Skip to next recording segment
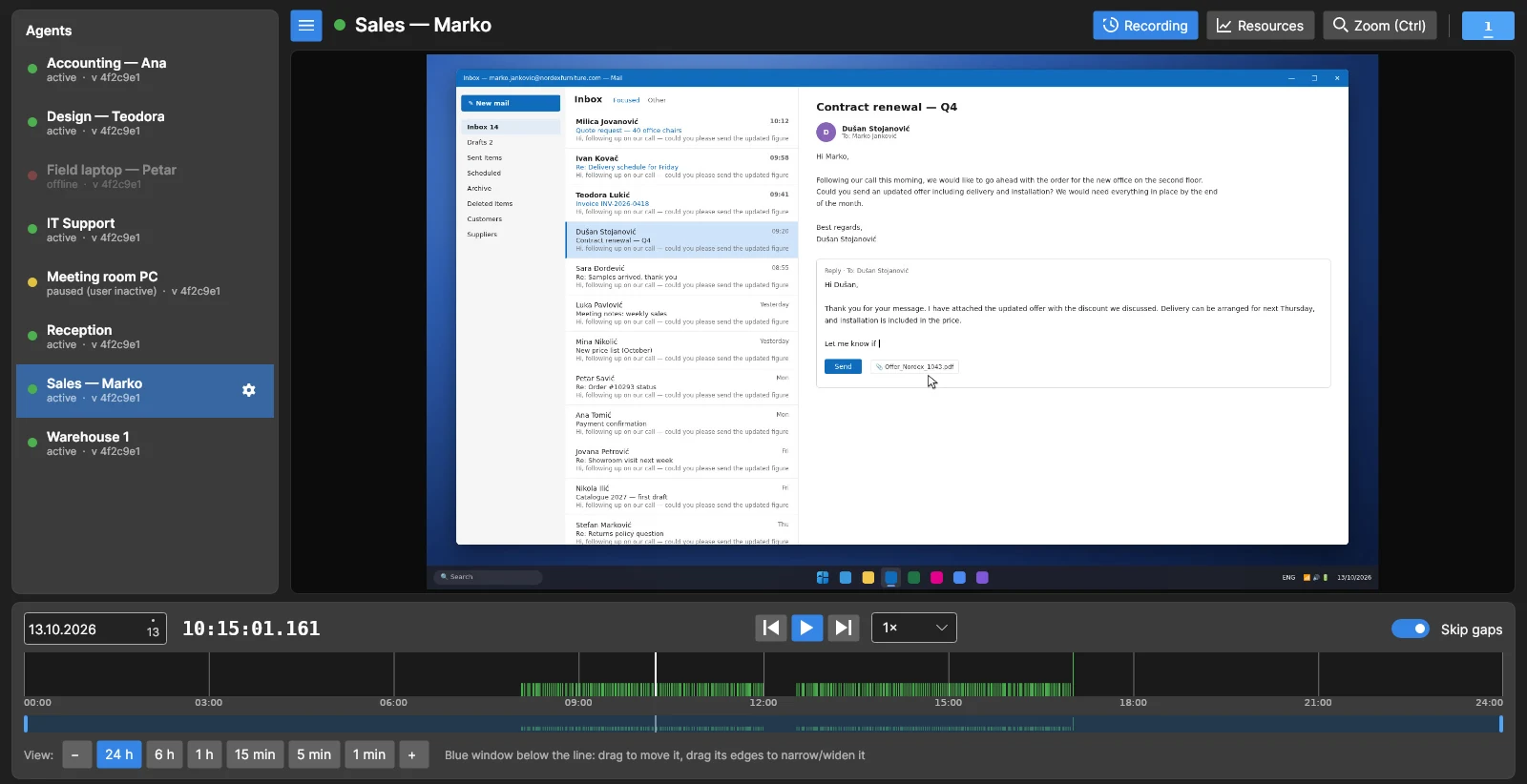The image size is (1527, 784). tap(843, 628)
